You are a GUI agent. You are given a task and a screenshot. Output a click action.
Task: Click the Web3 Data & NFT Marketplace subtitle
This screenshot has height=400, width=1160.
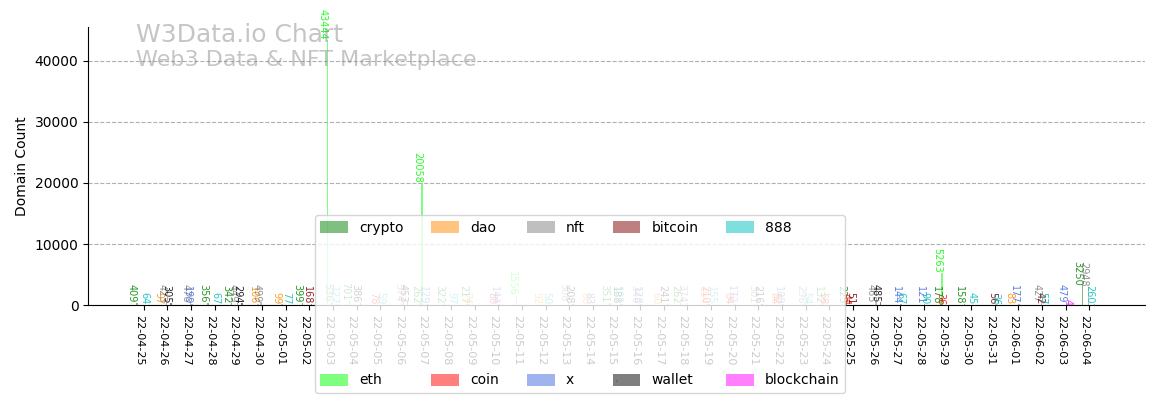tap(306, 60)
